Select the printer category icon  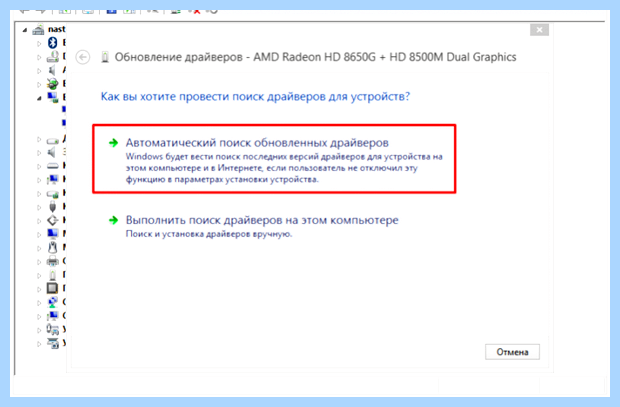(x=53, y=261)
